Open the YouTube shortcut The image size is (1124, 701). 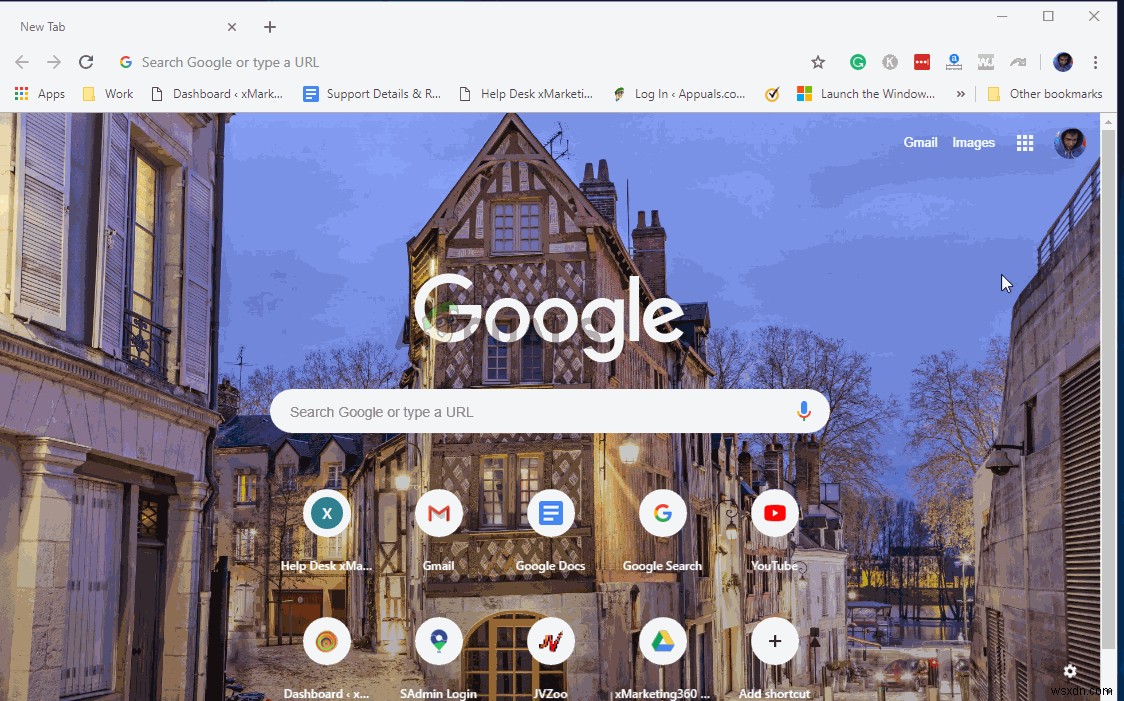pos(775,513)
